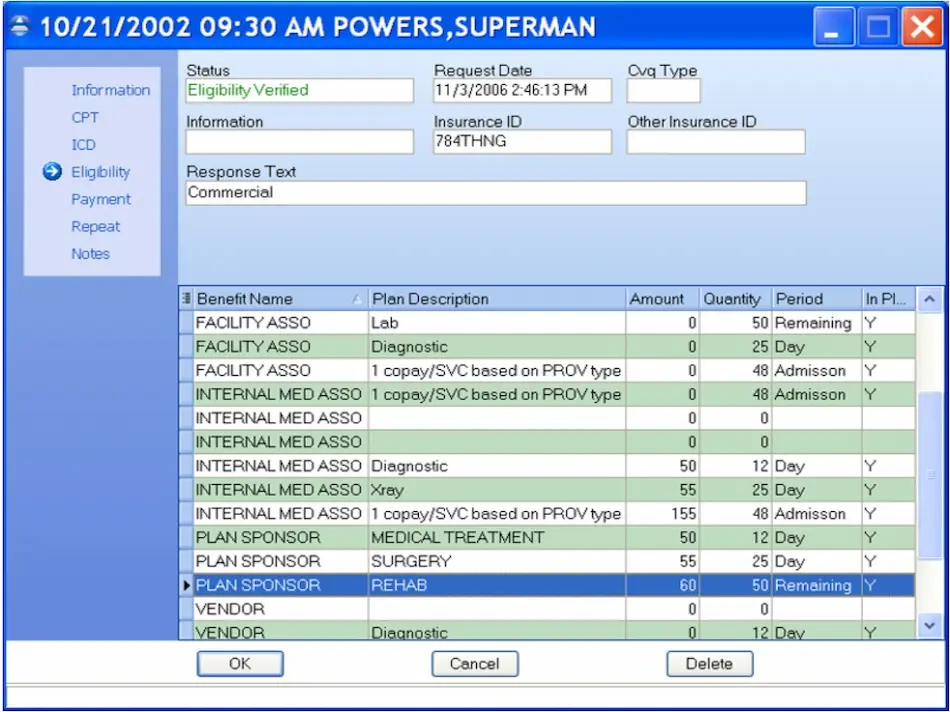Switch to the CPT section
This screenshot has width=950, height=712.
(85, 117)
